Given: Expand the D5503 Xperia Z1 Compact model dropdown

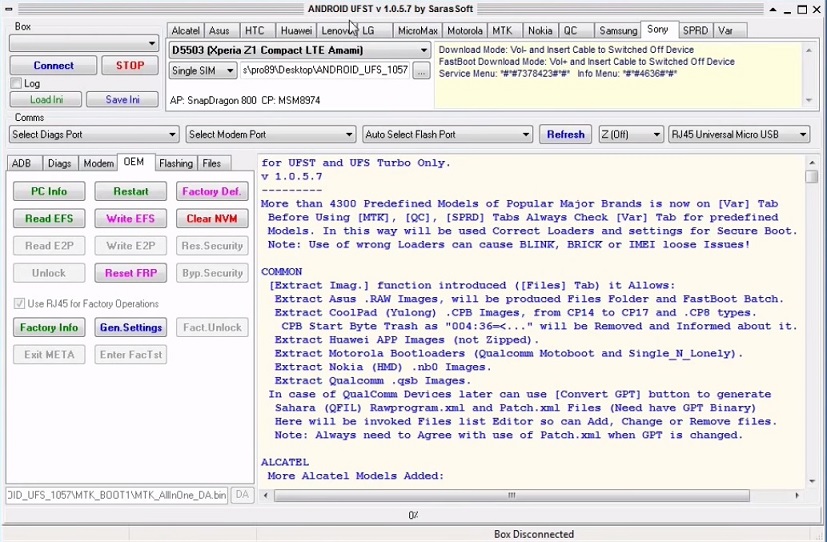Looking at the screenshot, I should tap(300, 51).
